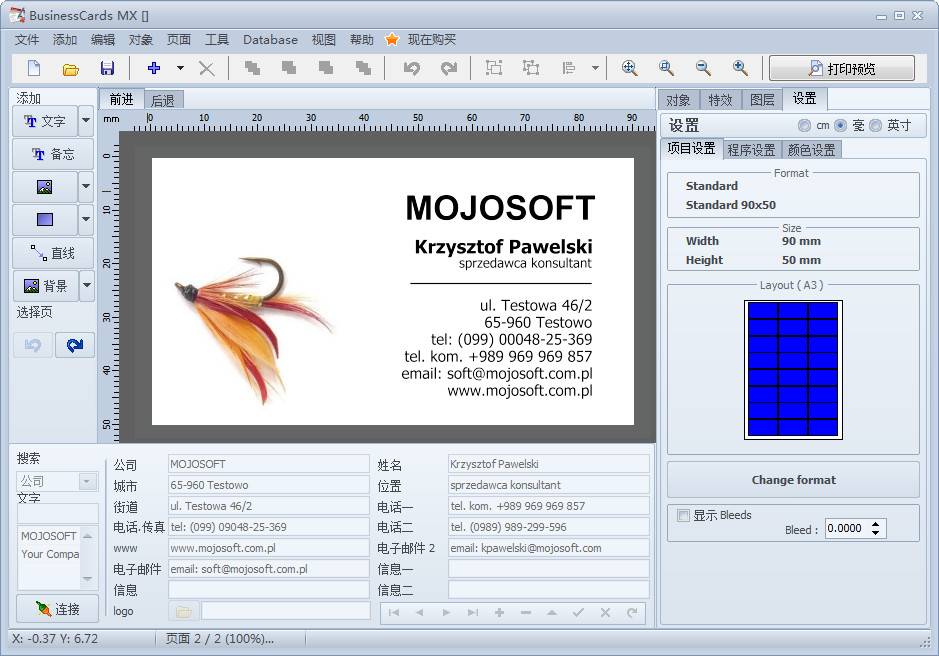Click the blue A3 layout preview
The width and height of the screenshot is (939, 656).
coord(793,369)
